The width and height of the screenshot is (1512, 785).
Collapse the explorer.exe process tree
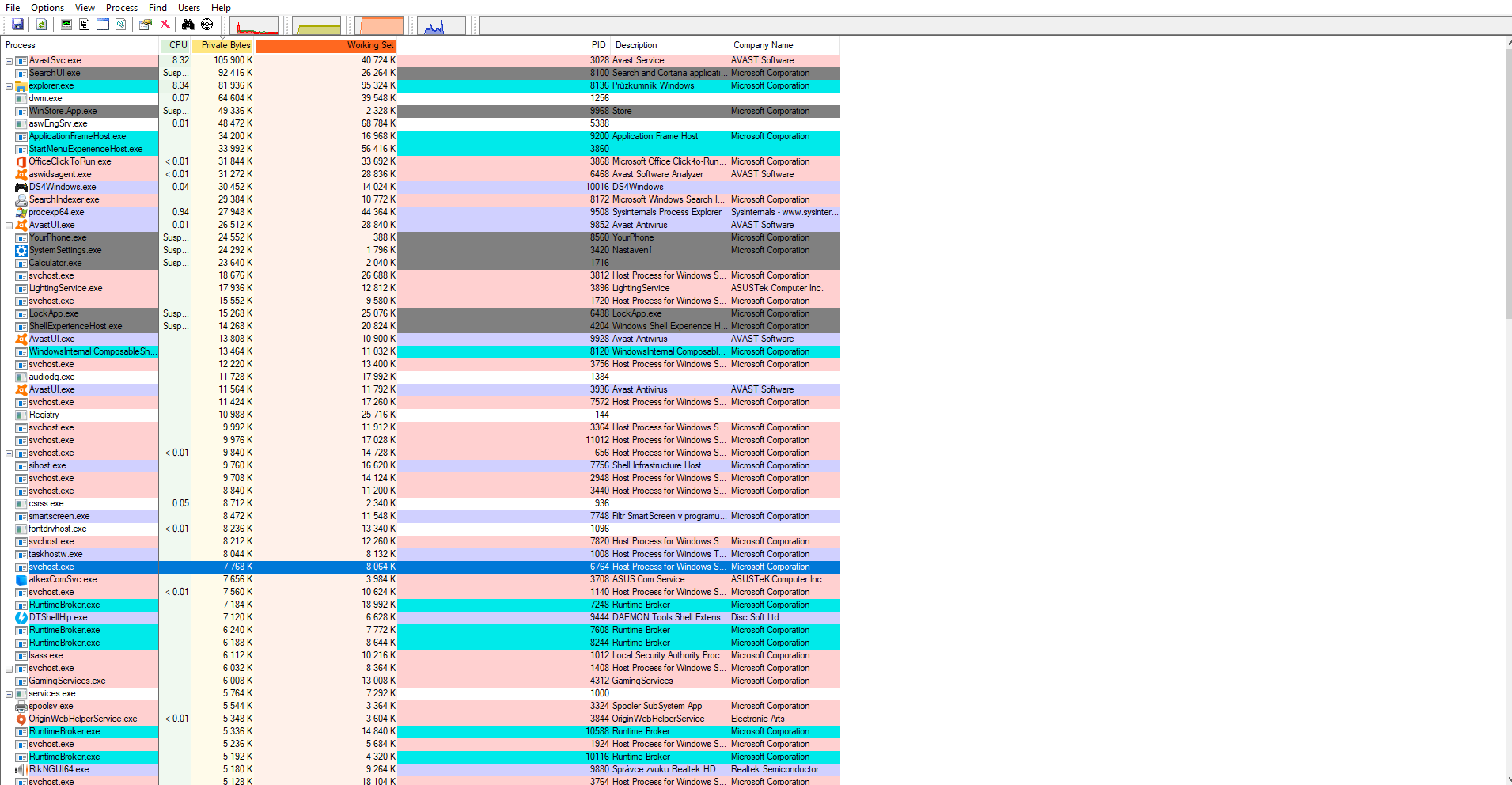point(9,86)
